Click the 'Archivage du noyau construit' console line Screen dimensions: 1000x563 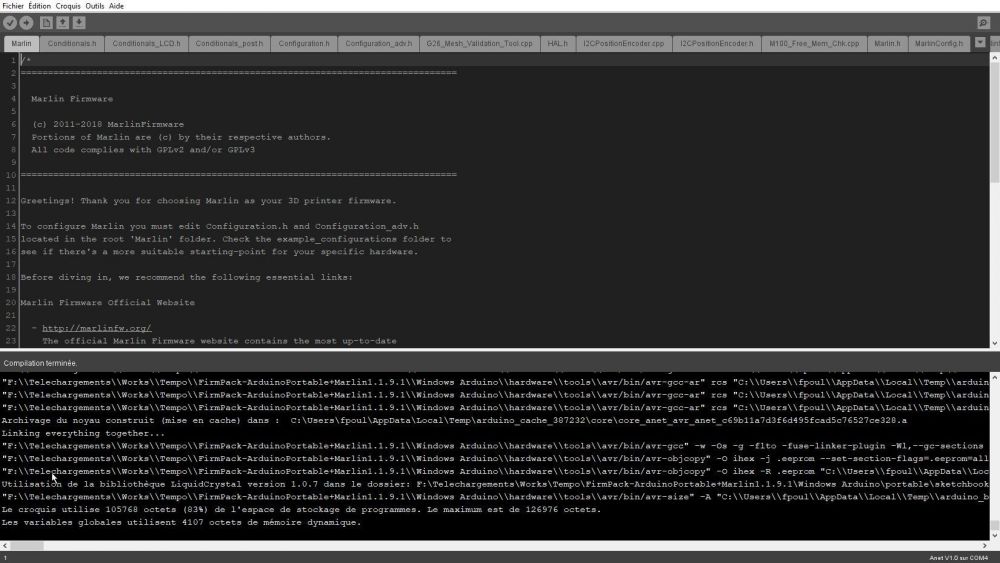coord(454,421)
